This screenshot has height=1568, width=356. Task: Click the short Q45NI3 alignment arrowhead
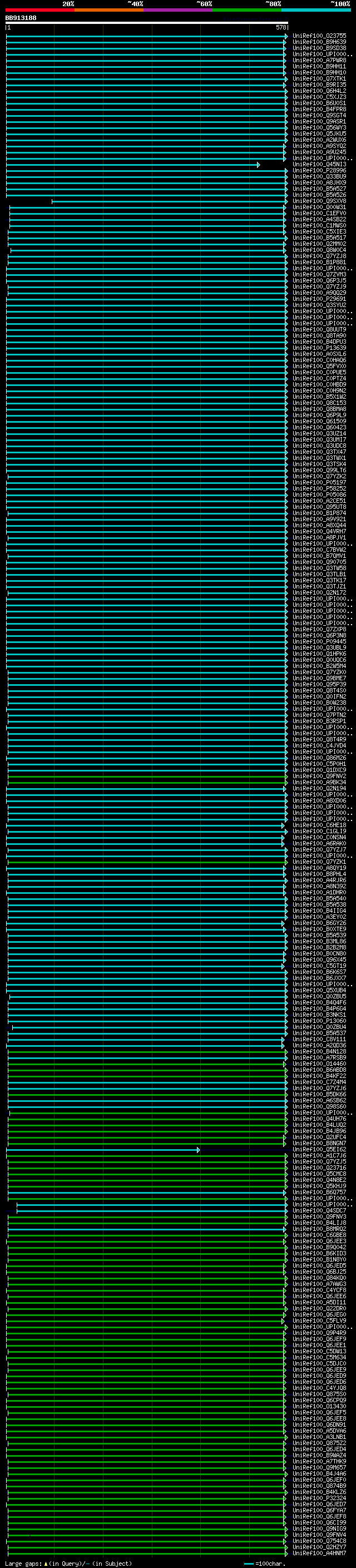(x=259, y=165)
